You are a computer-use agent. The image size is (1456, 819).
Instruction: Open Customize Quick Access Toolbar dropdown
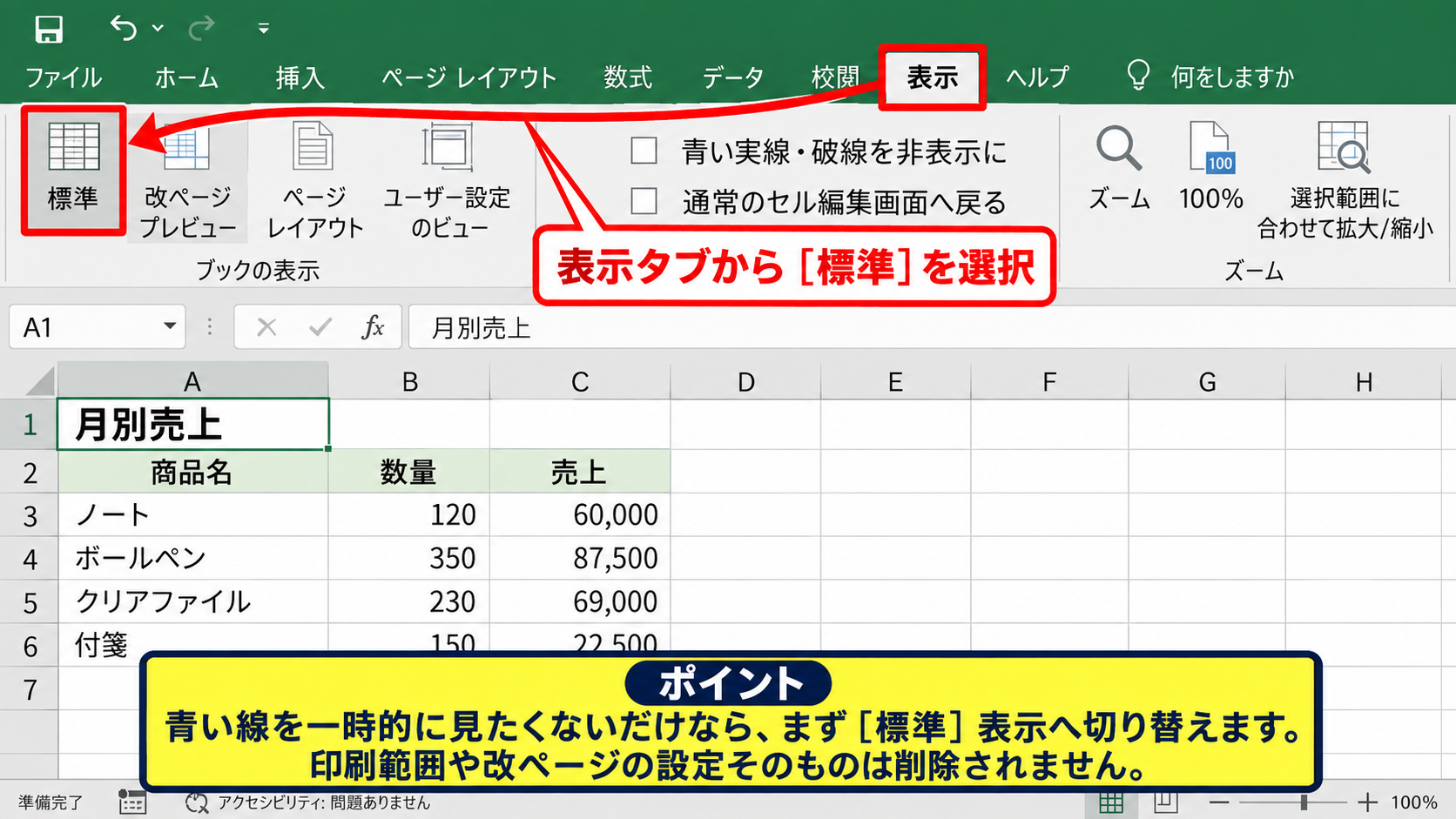tap(264, 29)
